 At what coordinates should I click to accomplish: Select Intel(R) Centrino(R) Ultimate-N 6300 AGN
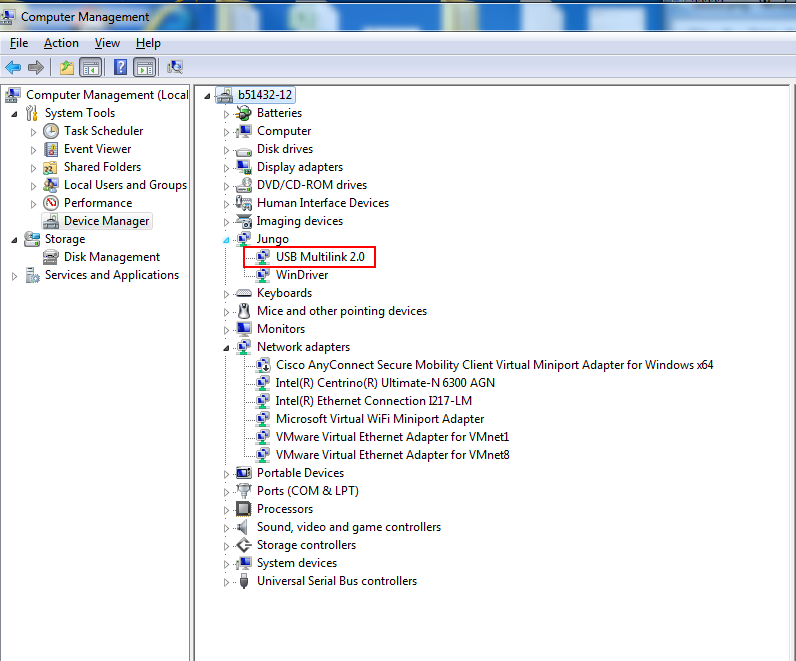(x=385, y=383)
